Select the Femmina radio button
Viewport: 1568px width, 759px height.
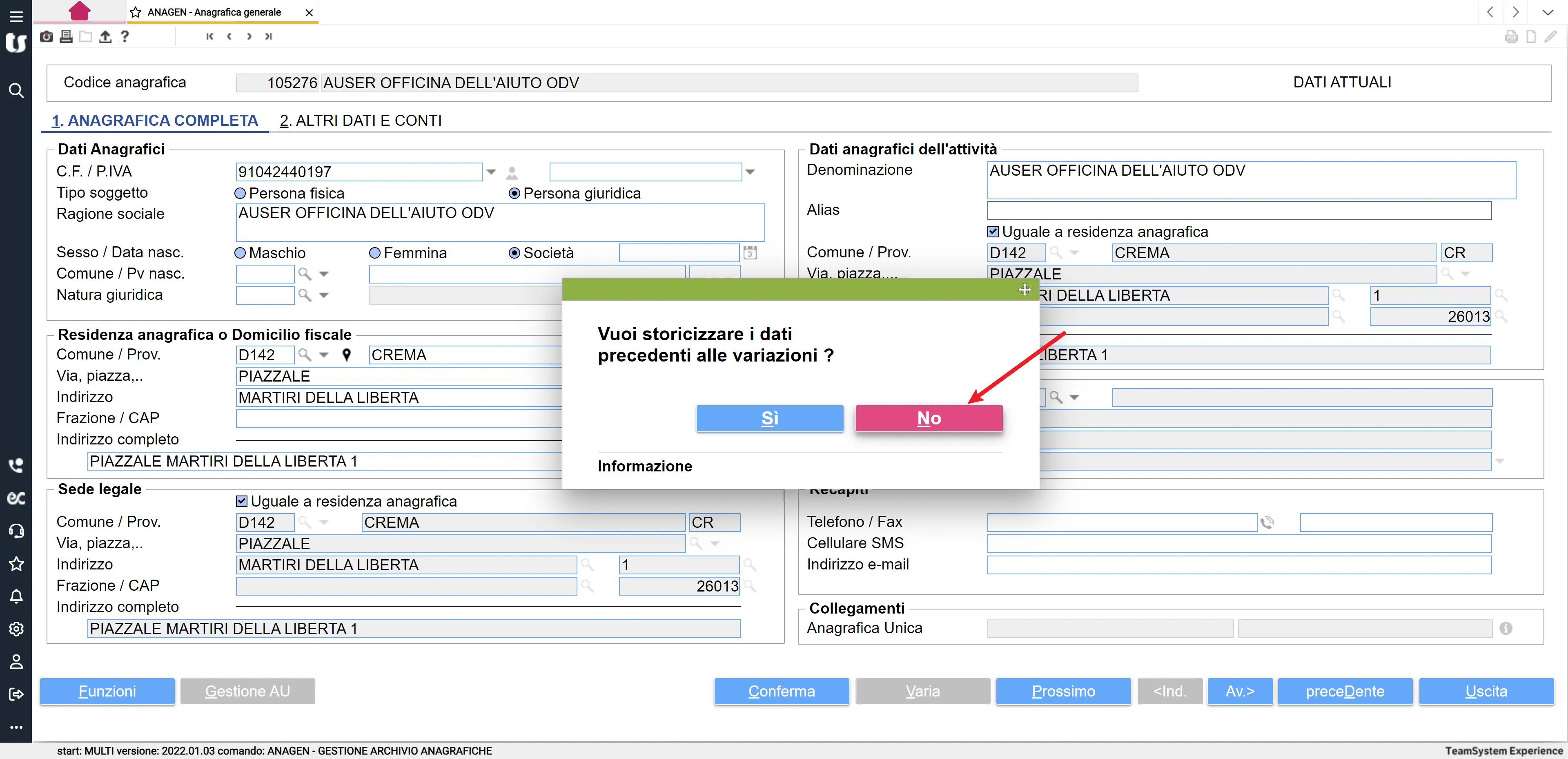point(375,253)
